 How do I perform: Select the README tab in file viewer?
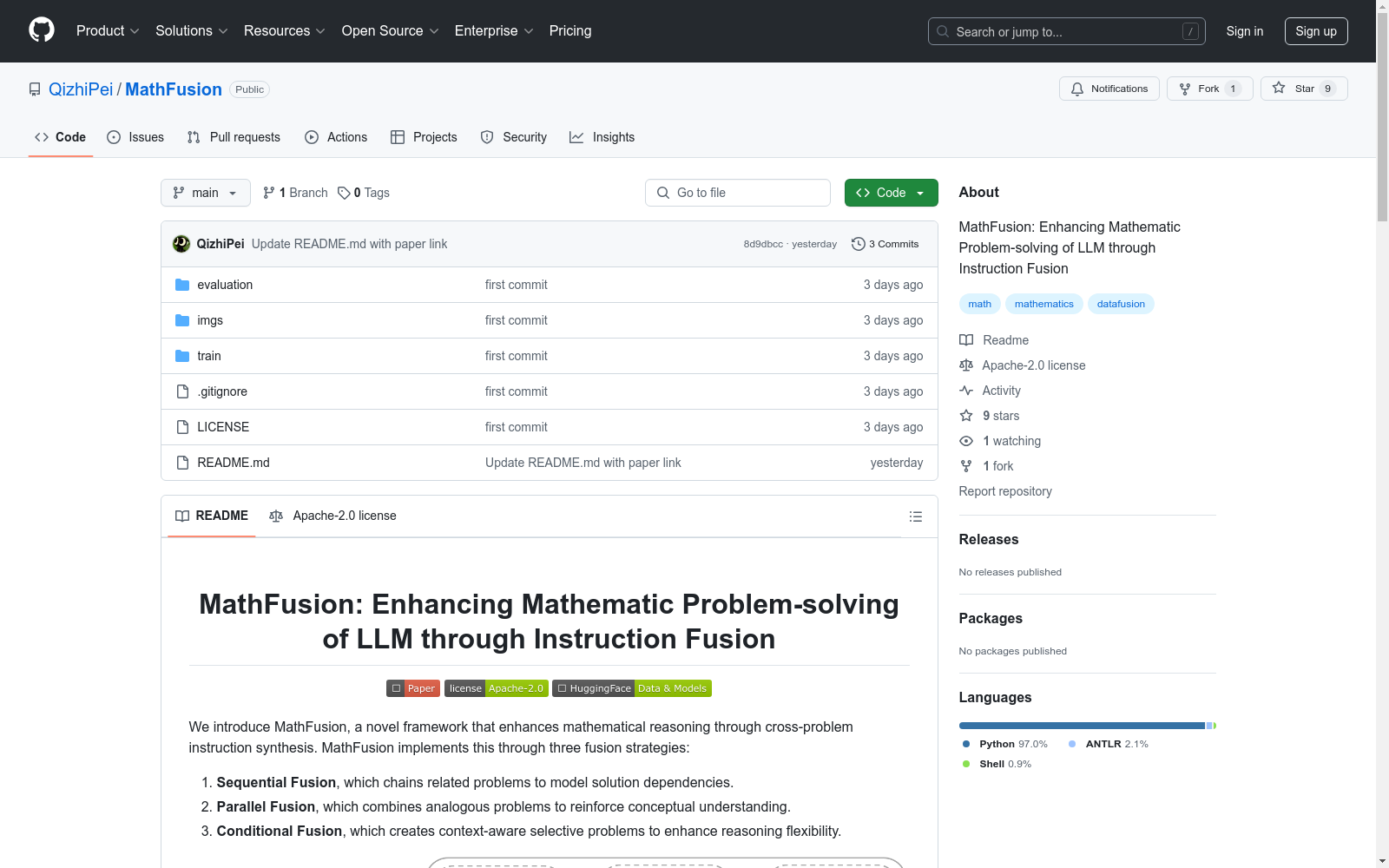(x=212, y=516)
